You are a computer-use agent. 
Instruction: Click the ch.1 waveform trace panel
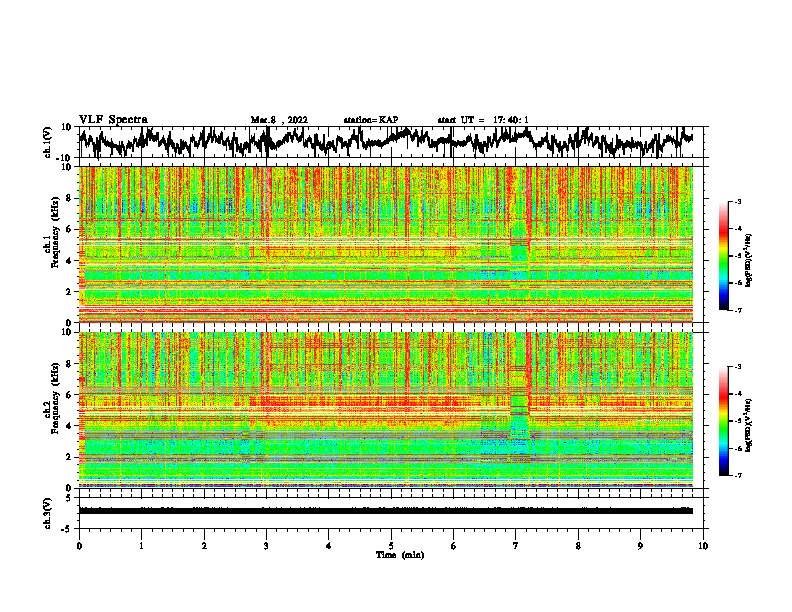(x=393, y=142)
